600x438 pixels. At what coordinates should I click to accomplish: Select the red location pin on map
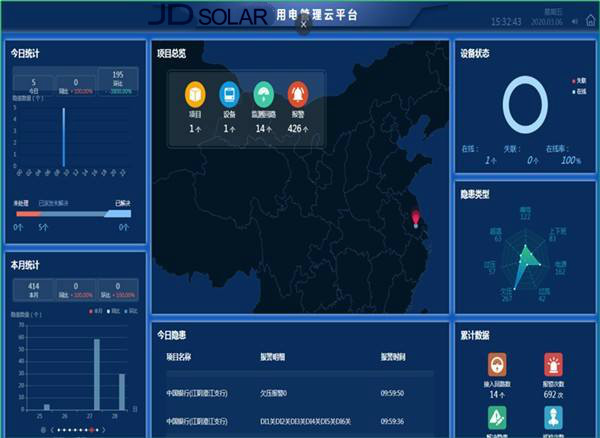coord(416,219)
